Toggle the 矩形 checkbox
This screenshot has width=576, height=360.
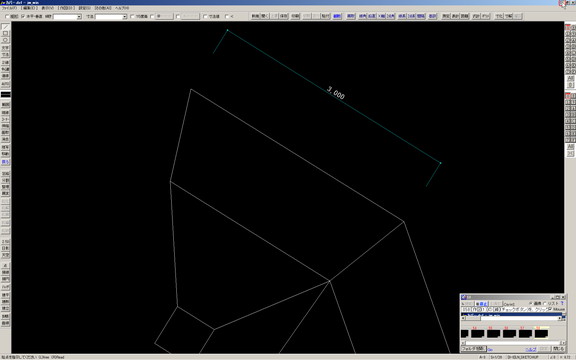[7, 17]
